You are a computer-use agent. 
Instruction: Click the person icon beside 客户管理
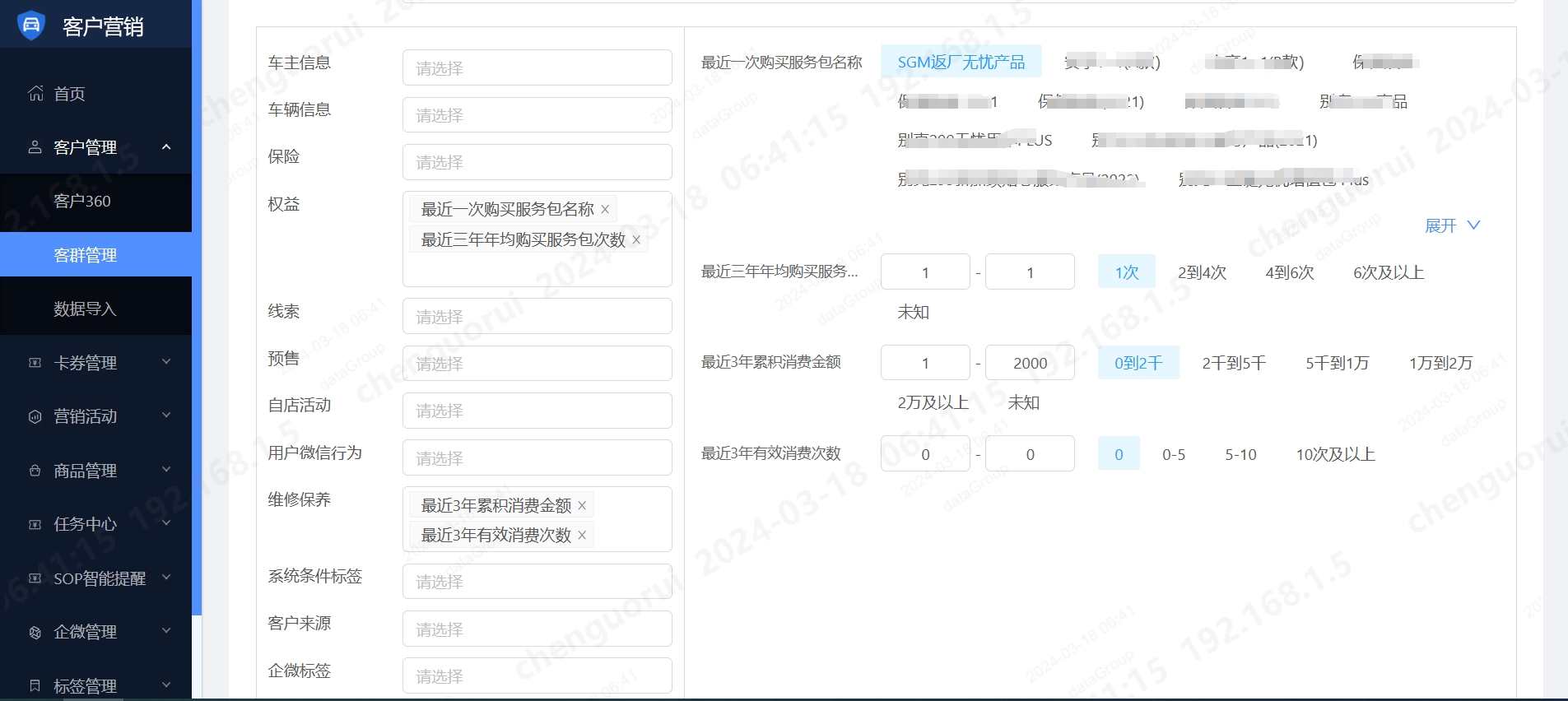pos(35,147)
